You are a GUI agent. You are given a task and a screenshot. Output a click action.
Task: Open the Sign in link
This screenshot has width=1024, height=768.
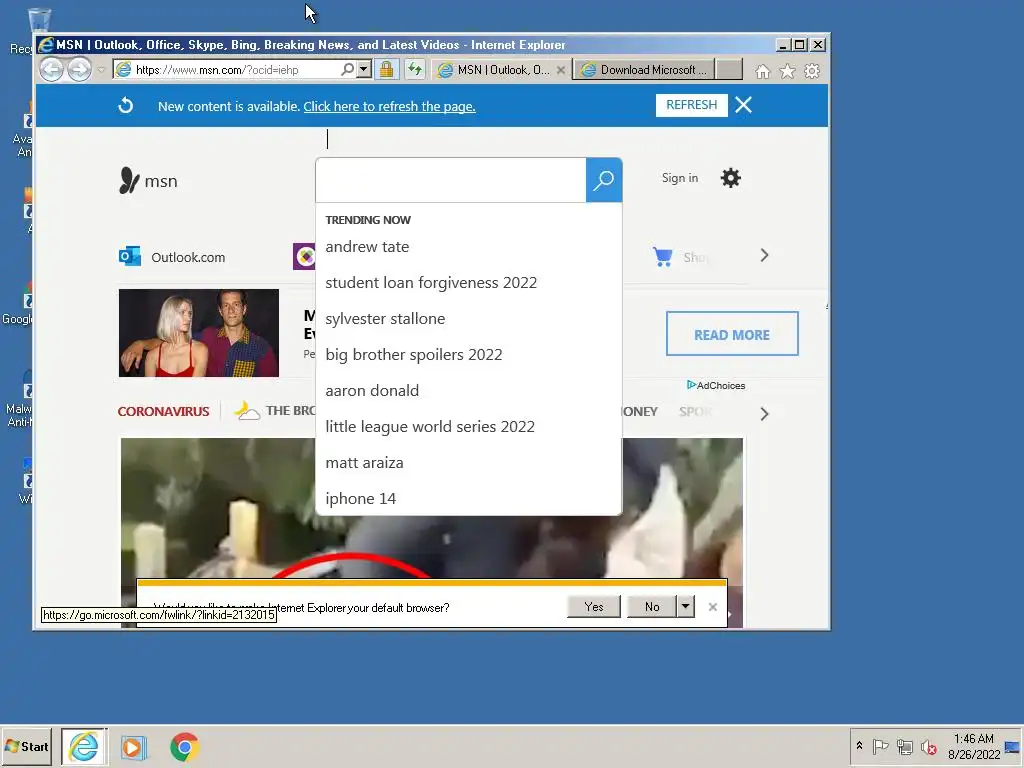[x=680, y=178]
